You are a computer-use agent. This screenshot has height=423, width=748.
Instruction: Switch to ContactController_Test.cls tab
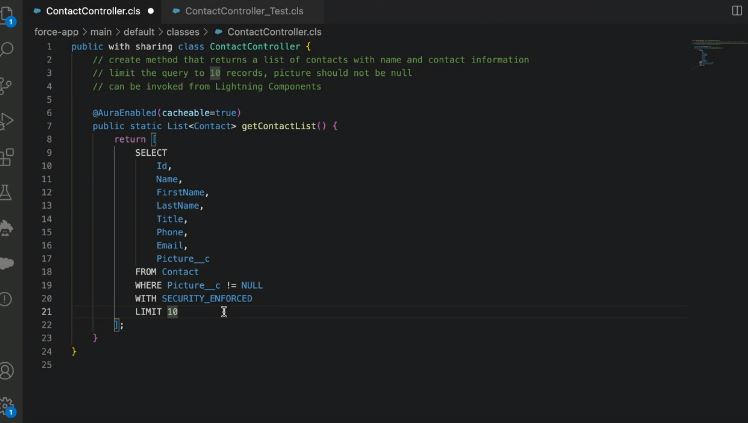[x=244, y=11]
